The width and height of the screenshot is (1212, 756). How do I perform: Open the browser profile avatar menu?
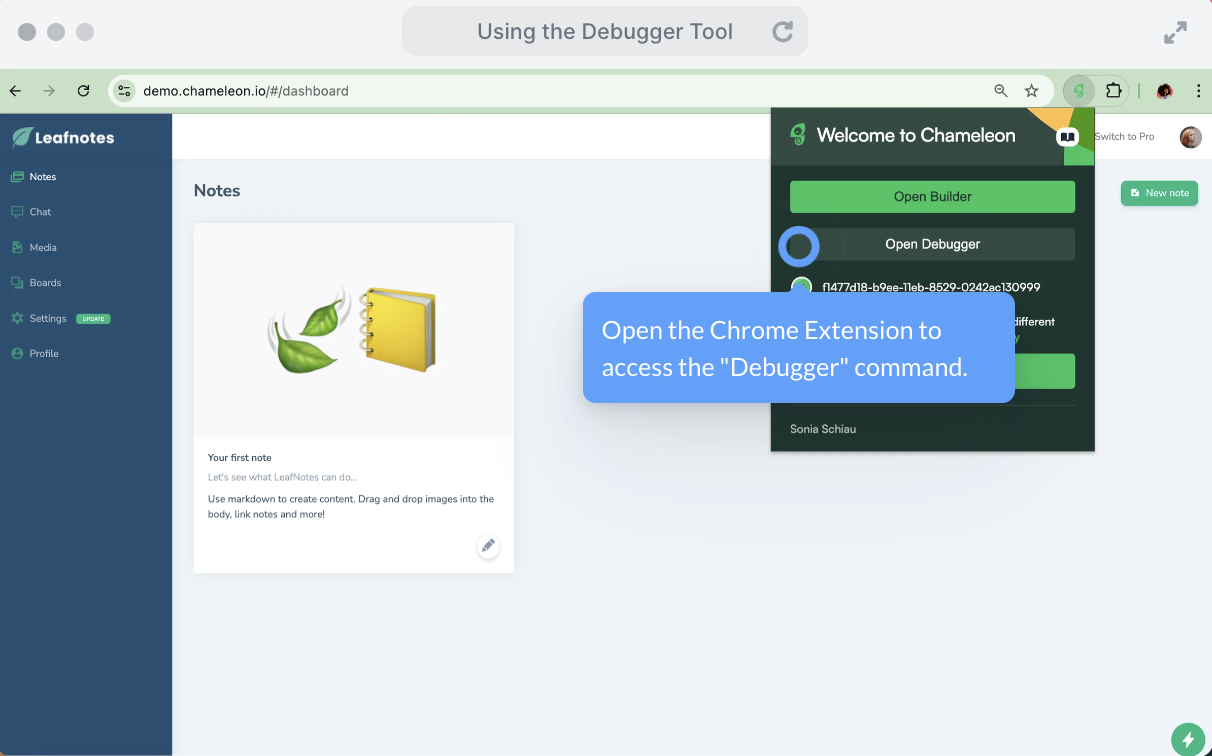click(x=1164, y=90)
